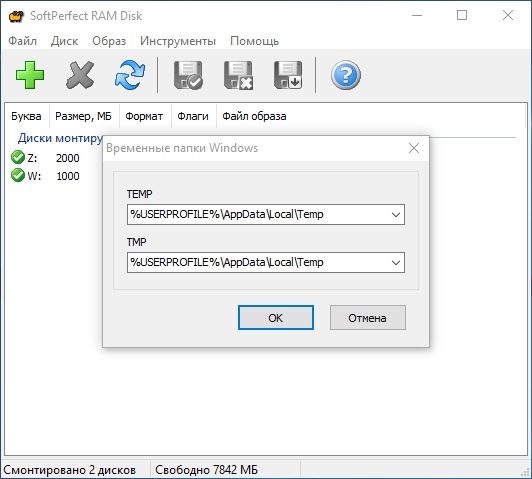Viewport: 532px width, 479px height.
Task: Click the green check icon of disk W:
Action: click(x=18, y=175)
